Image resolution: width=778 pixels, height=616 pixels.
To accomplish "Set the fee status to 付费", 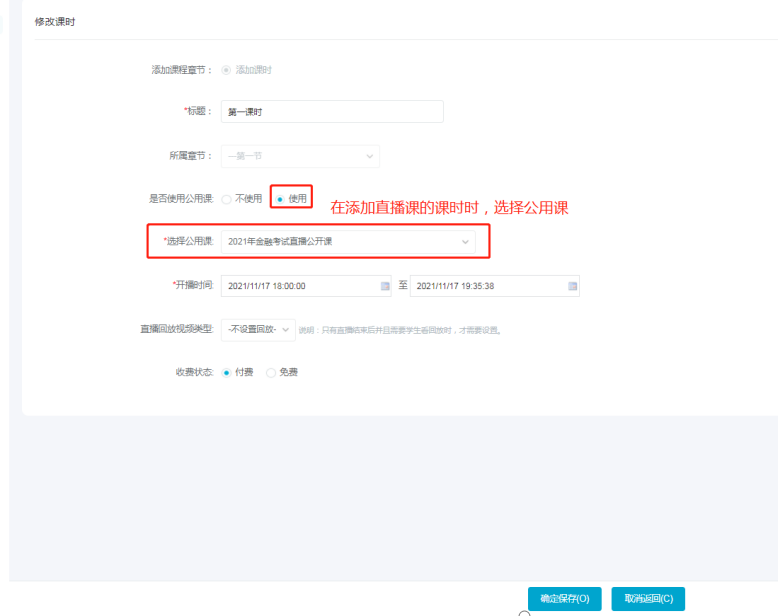I will click(226, 372).
